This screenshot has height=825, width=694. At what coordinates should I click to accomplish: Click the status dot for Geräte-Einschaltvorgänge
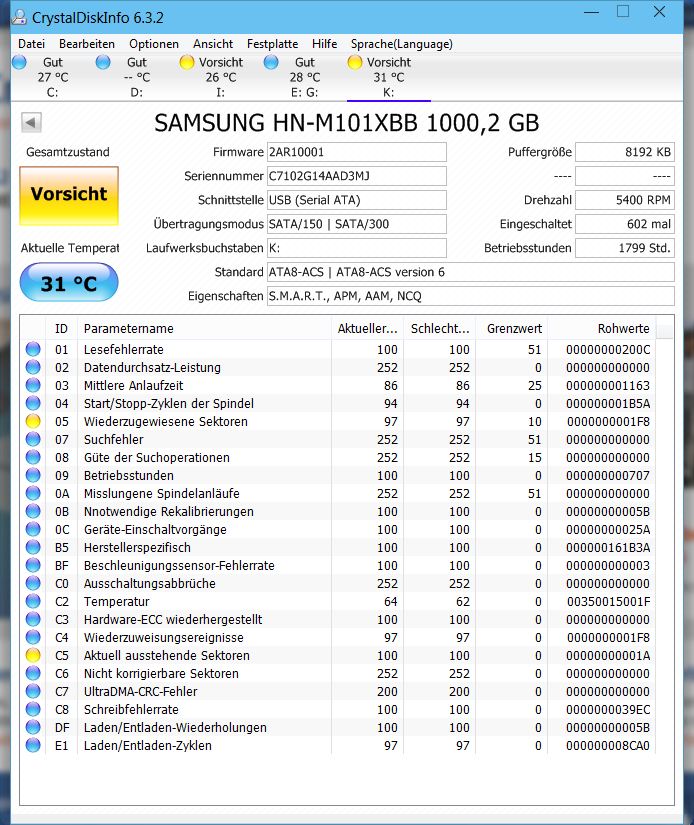[x=33, y=529]
